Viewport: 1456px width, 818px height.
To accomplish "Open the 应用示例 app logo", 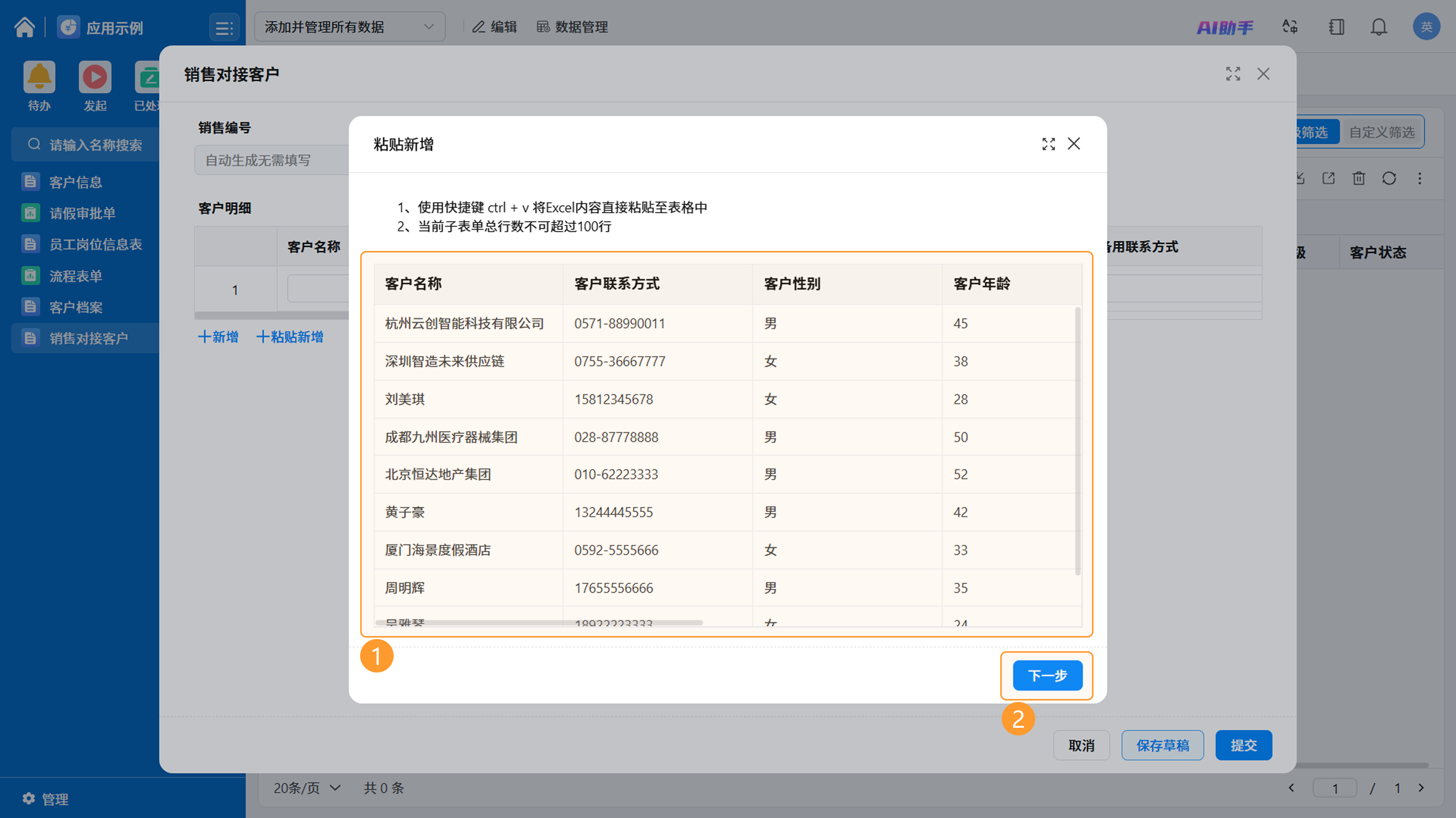I will coord(68,27).
